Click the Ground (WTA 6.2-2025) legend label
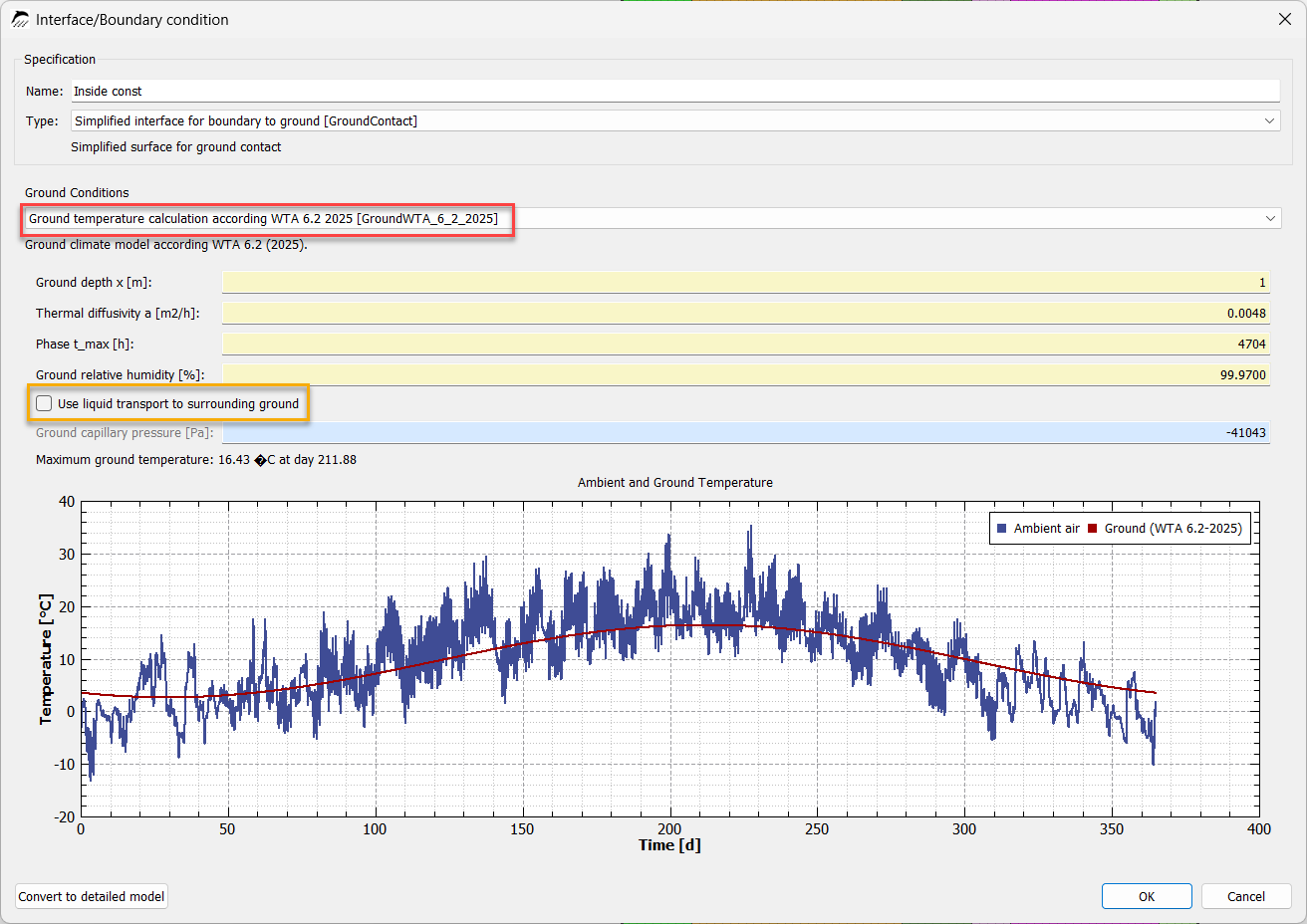The image size is (1307, 924). (1174, 529)
